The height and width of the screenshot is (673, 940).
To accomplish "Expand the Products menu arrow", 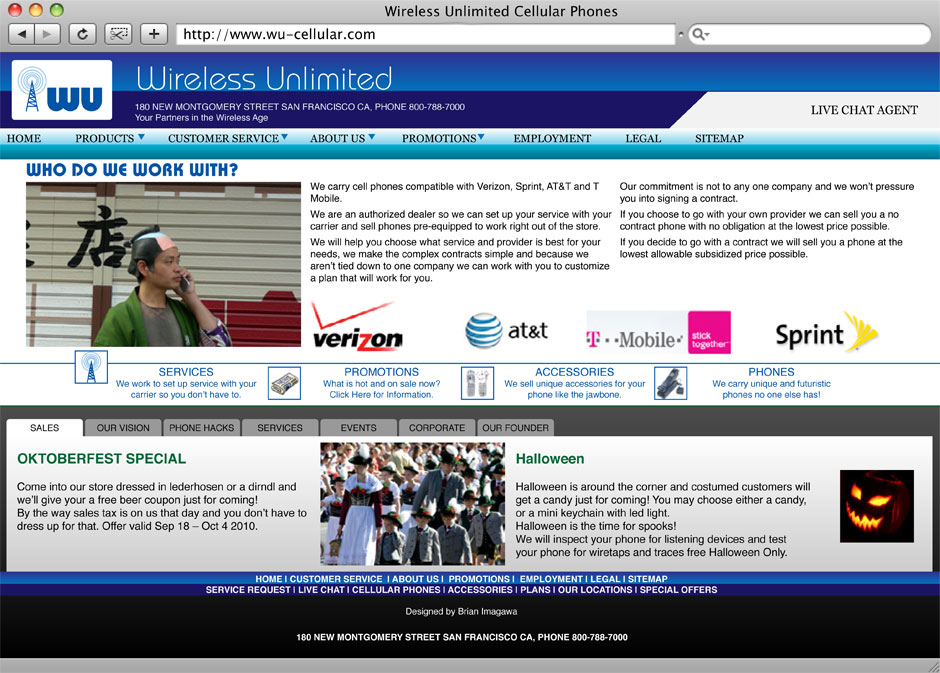I will pyautogui.click(x=141, y=137).
